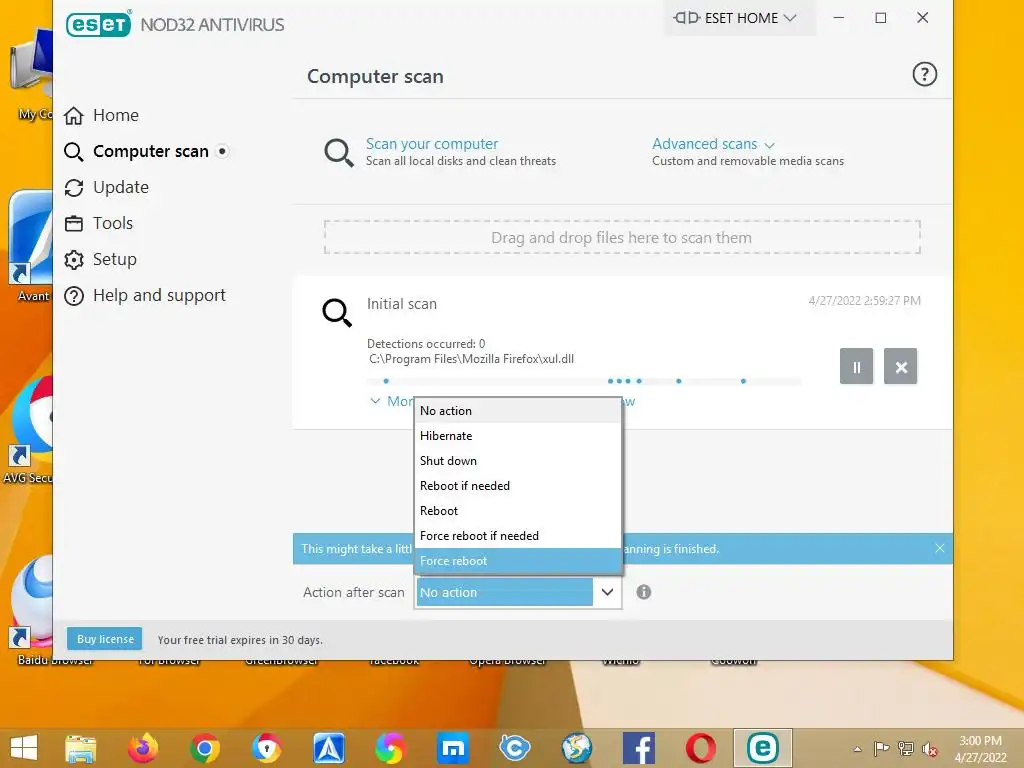This screenshot has width=1024, height=768.
Task: Open the Avant browser taskbar icon
Action: [328, 748]
